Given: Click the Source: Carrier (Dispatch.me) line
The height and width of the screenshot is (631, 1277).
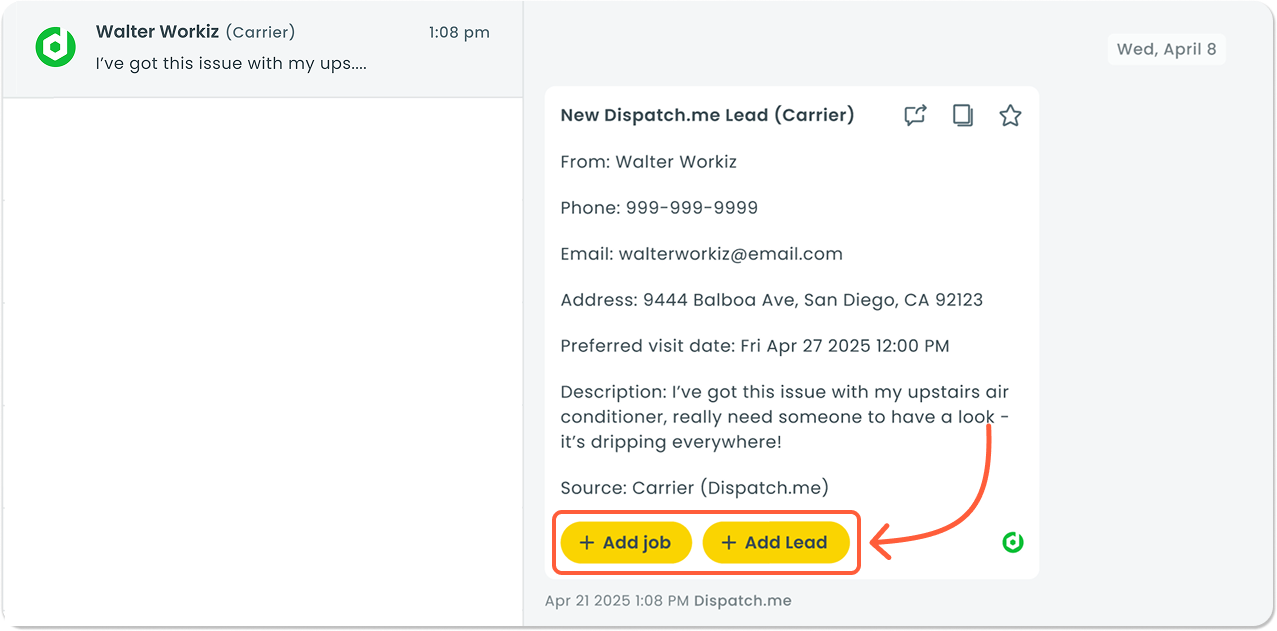Looking at the screenshot, I should (694, 488).
